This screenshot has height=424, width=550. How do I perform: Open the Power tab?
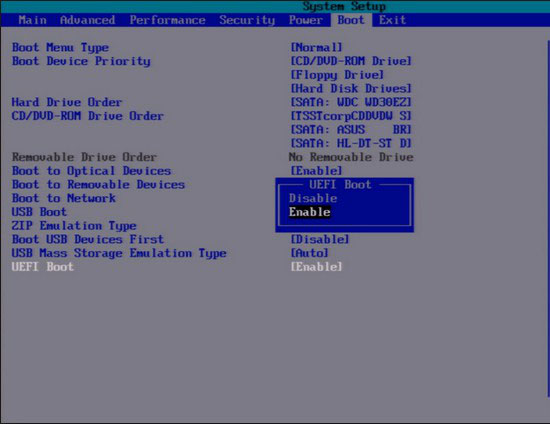pos(306,20)
